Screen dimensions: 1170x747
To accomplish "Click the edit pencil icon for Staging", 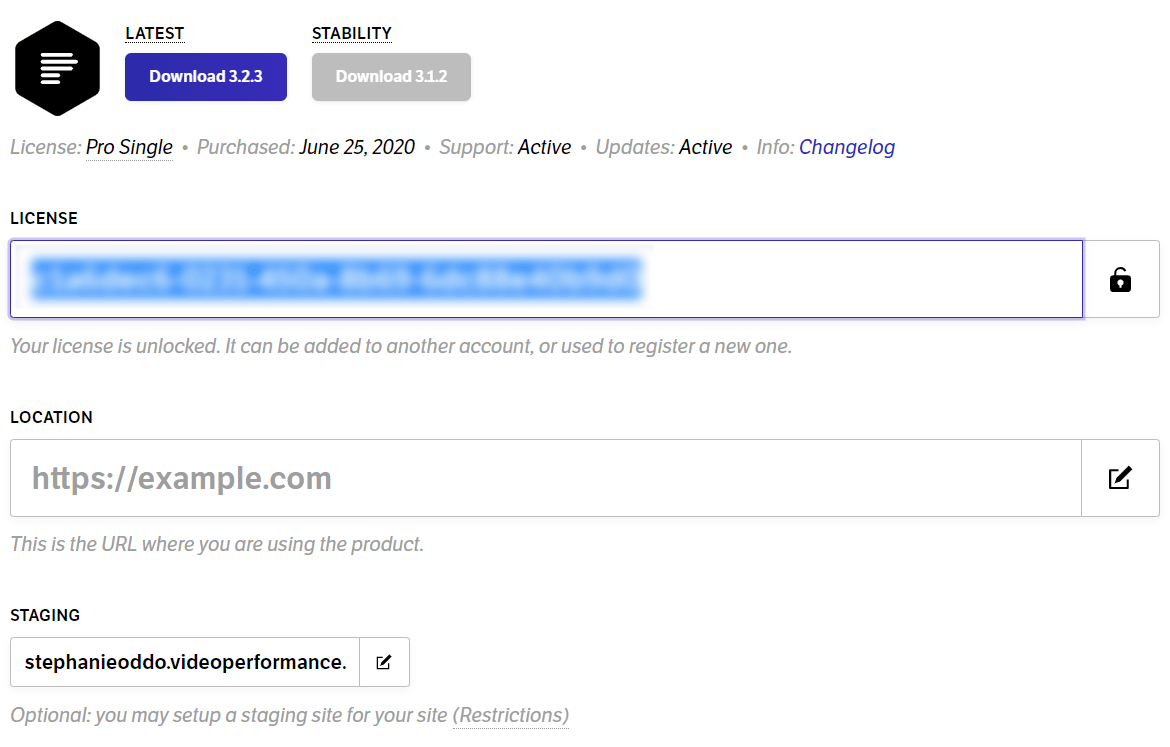I will (384, 662).
